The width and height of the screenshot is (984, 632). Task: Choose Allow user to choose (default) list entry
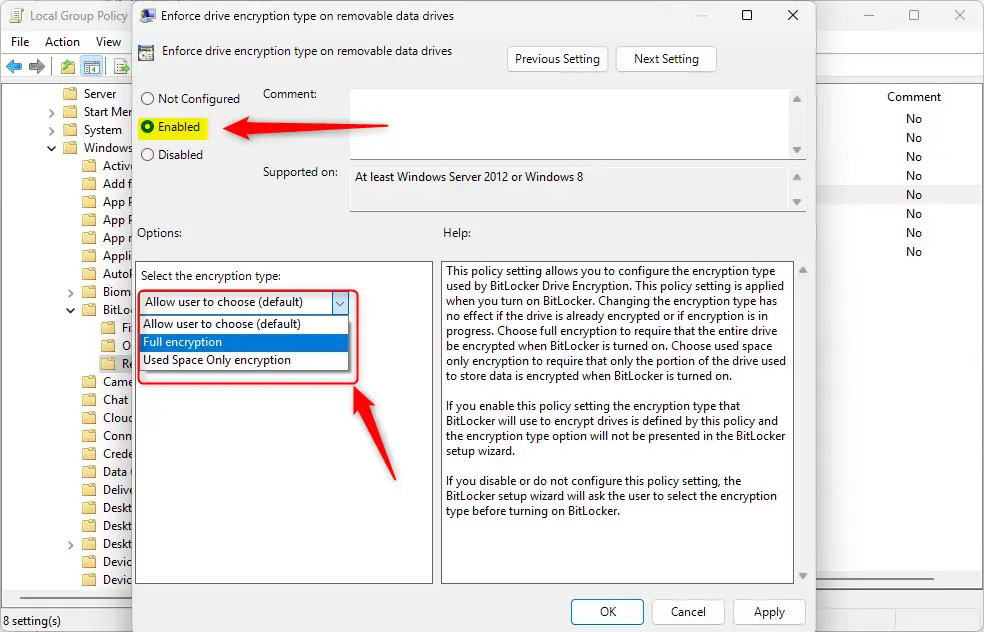click(244, 324)
